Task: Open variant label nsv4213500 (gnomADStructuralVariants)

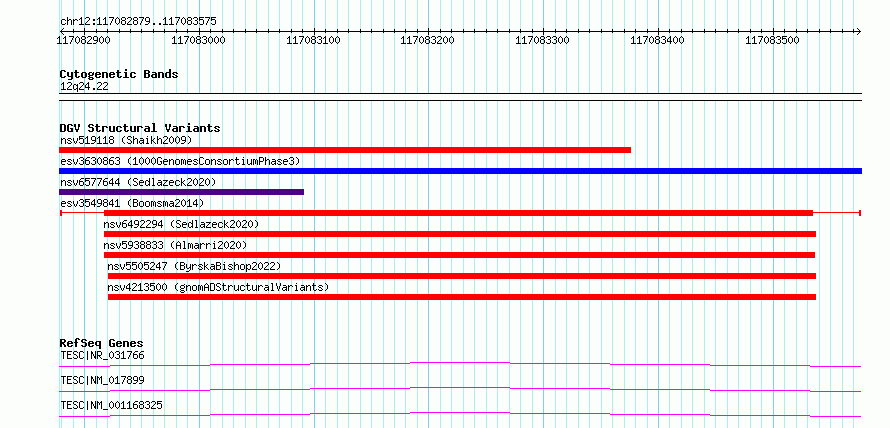Action: tap(218, 287)
